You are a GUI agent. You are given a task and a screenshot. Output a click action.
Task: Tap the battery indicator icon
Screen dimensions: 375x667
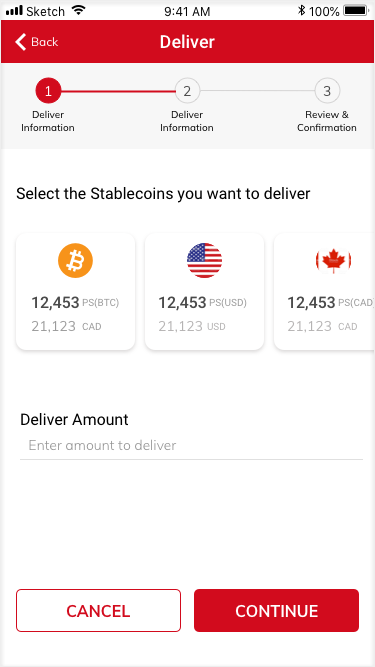(x=356, y=10)
